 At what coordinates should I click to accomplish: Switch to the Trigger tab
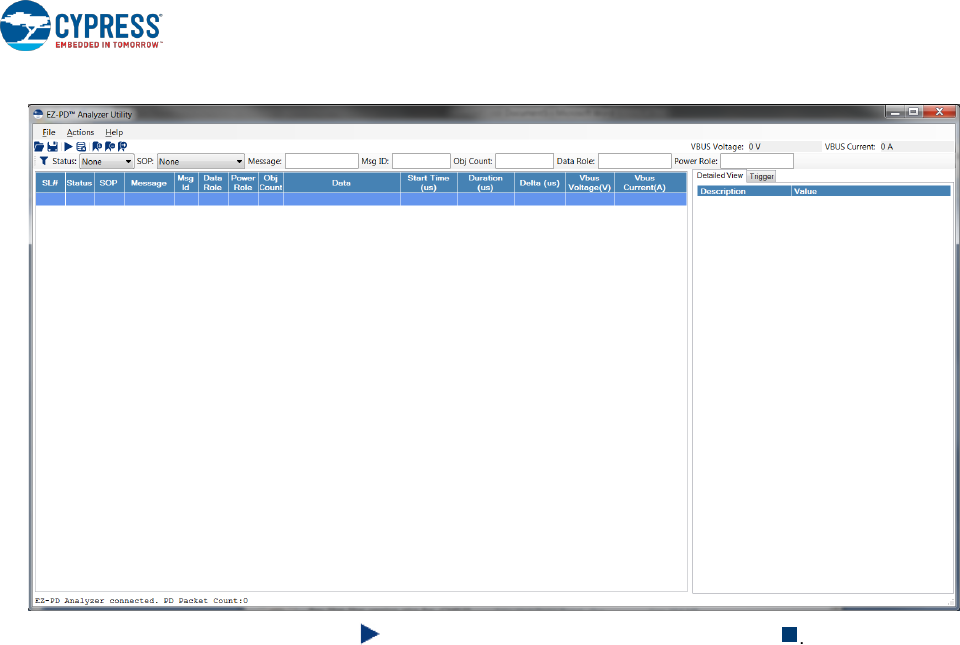pyautogui.click(x=762, y=176)
